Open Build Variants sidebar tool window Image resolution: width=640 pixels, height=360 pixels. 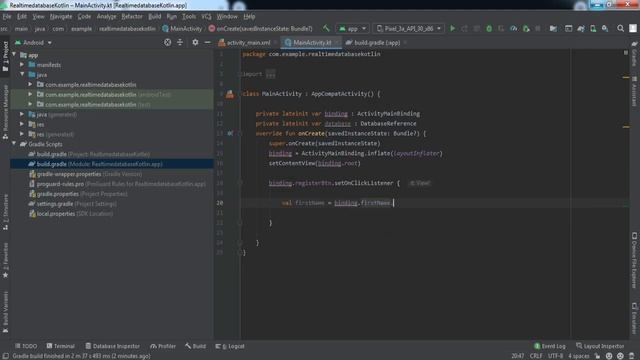(5, 311)
